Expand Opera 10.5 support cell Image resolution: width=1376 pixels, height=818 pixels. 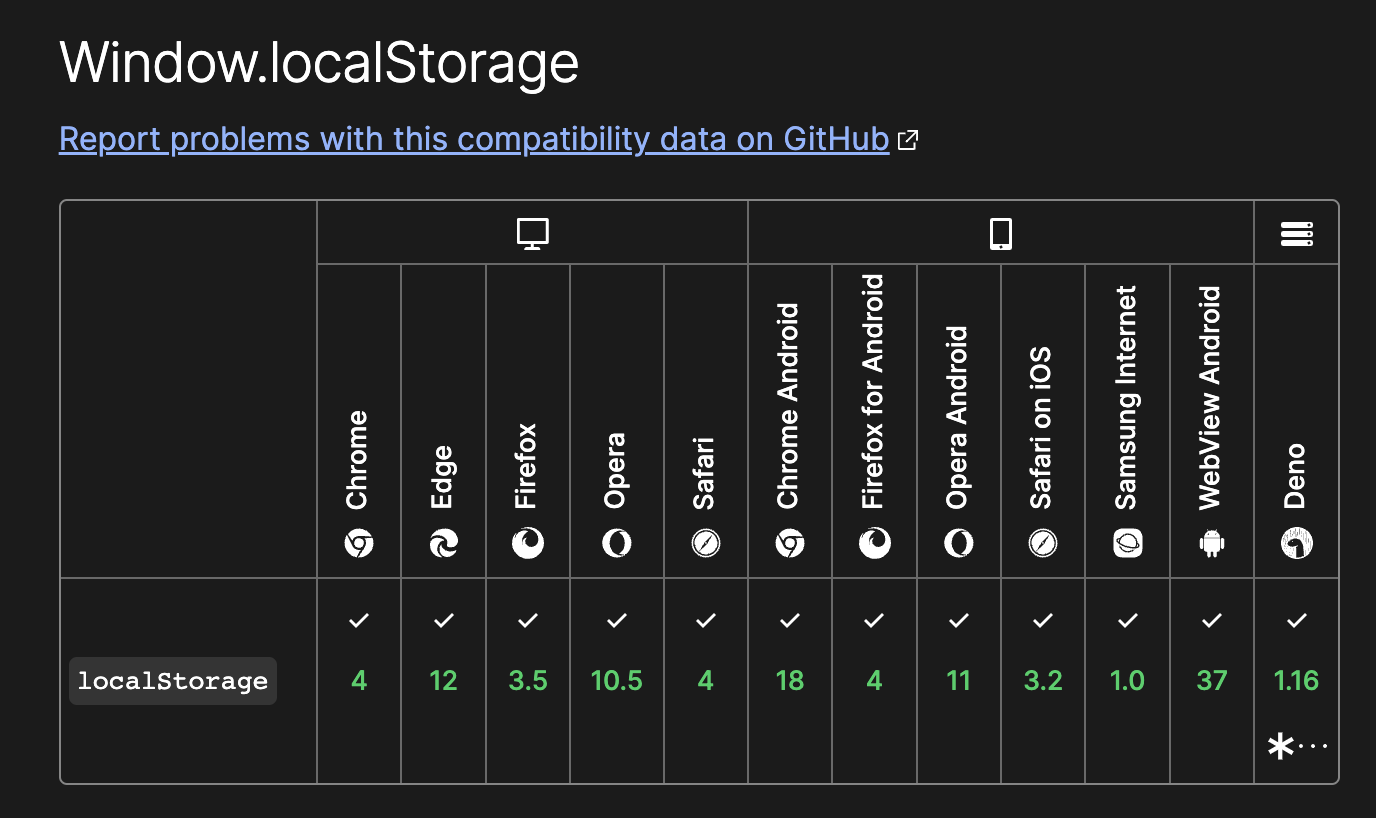[x=617, y=681]
